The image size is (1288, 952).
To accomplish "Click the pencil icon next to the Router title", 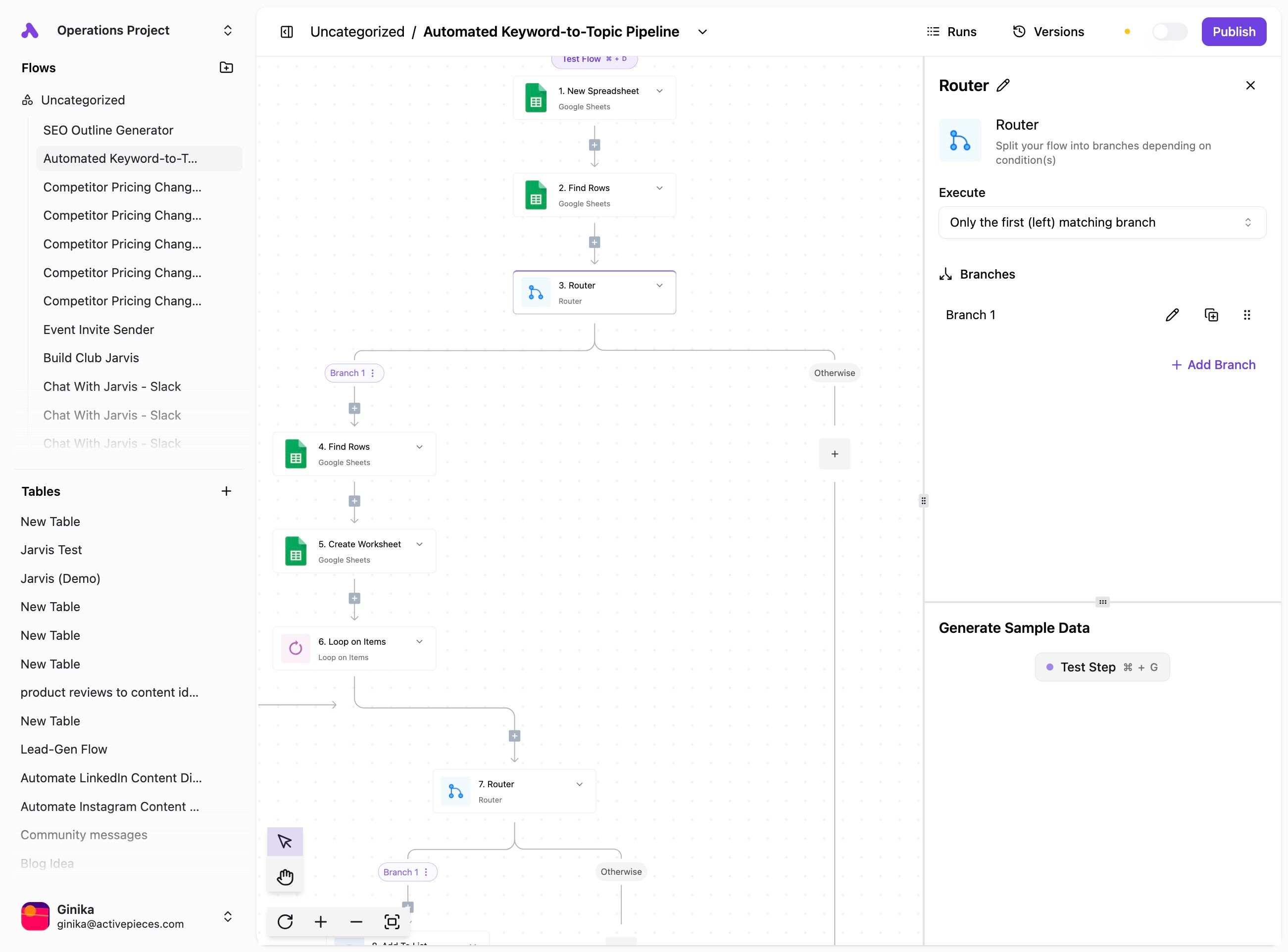I will [x=1003, y=85].
